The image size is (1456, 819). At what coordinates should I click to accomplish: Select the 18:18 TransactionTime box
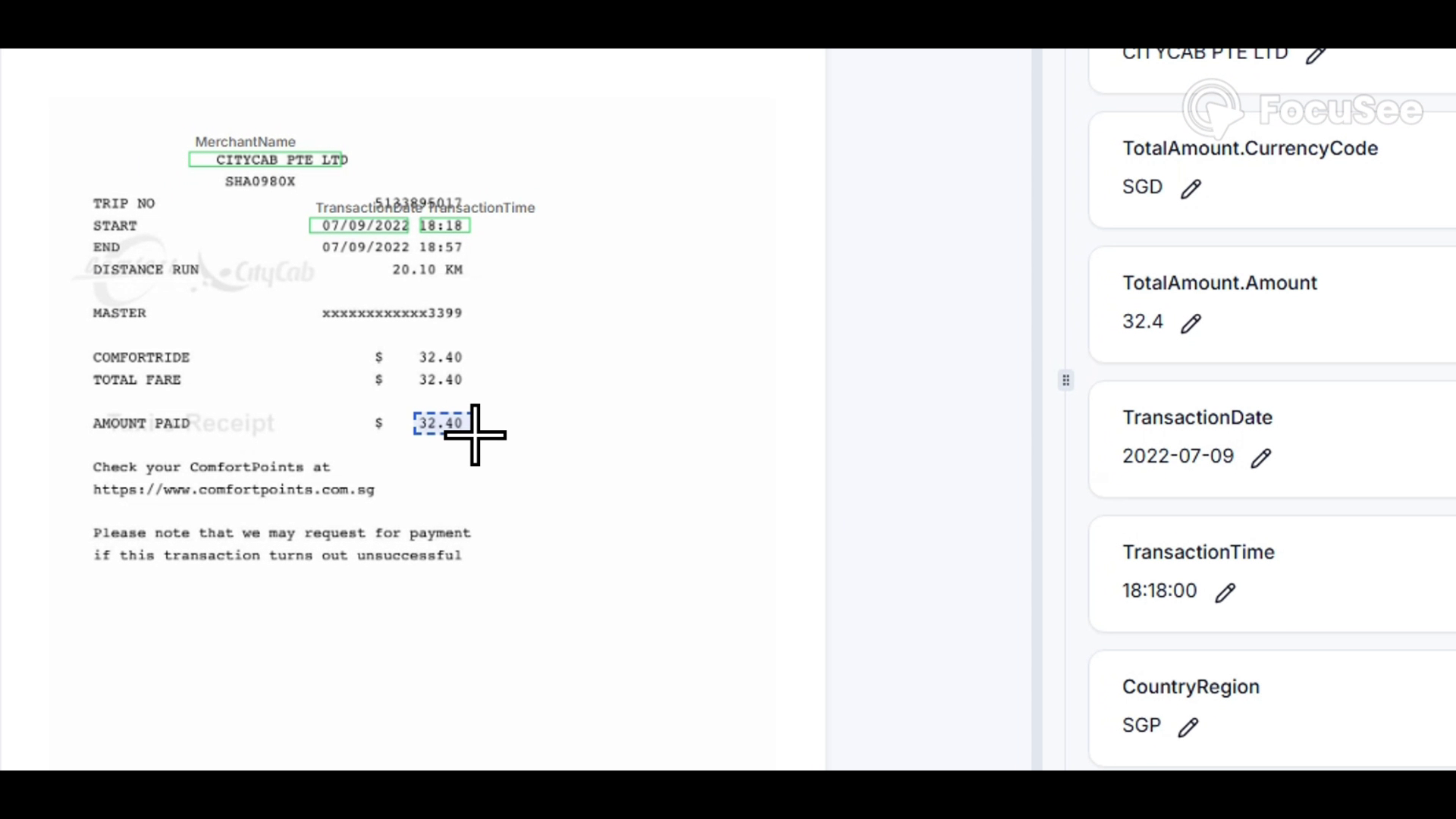[x=444, y=225]
